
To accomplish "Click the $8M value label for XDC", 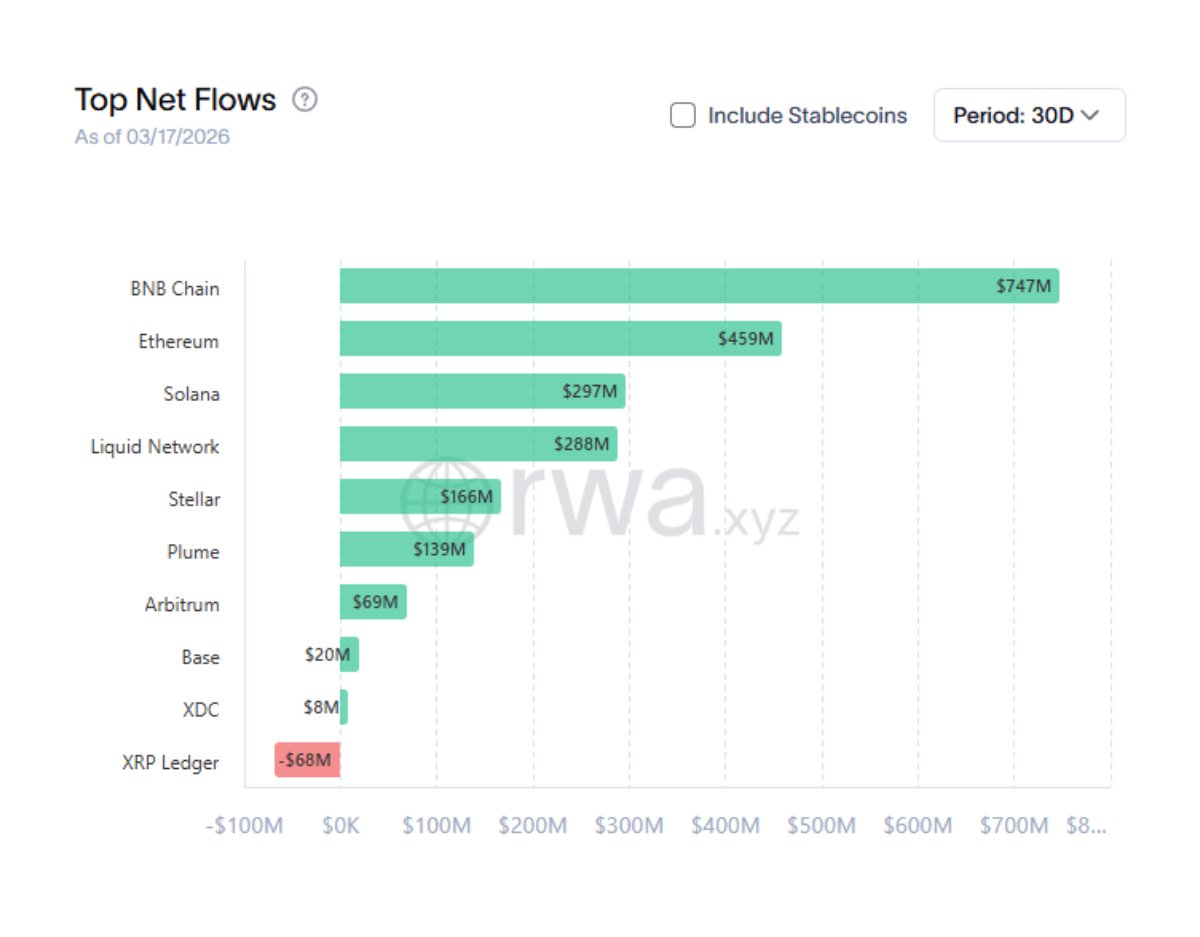I will click(321, 707).
